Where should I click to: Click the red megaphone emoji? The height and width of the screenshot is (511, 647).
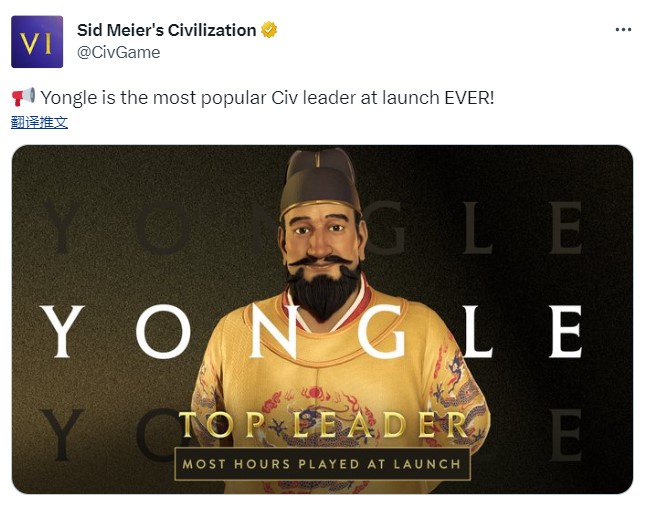coord(22,97)
